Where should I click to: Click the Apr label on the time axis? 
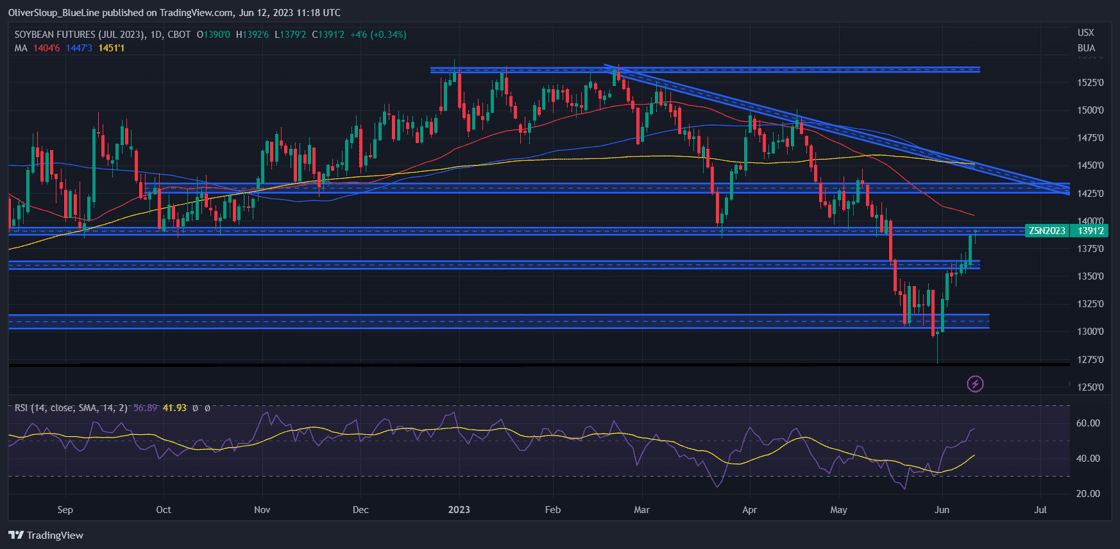pos(749,510)
